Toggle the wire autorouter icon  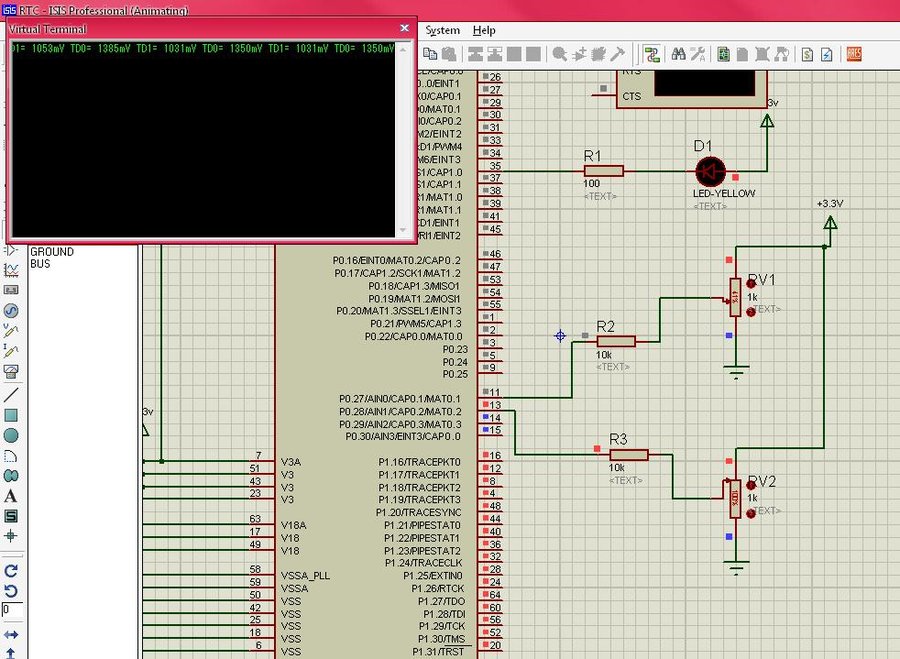[652, 54]
